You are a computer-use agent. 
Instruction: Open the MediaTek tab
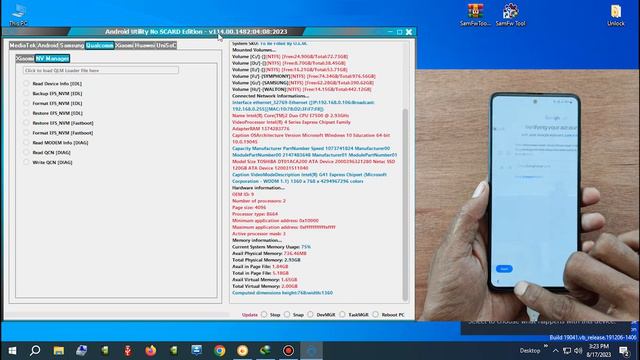(23, 45)
